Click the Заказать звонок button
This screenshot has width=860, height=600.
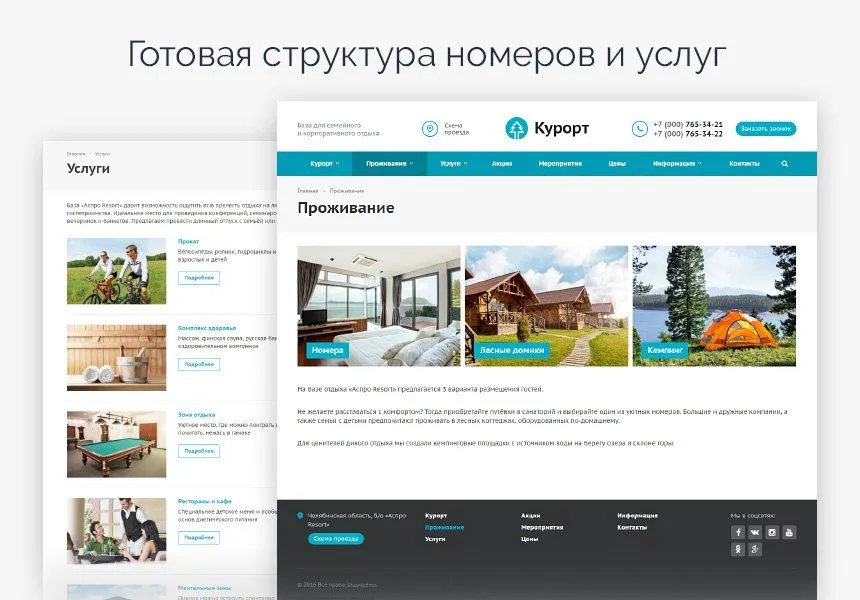click(x=765, y=128)
